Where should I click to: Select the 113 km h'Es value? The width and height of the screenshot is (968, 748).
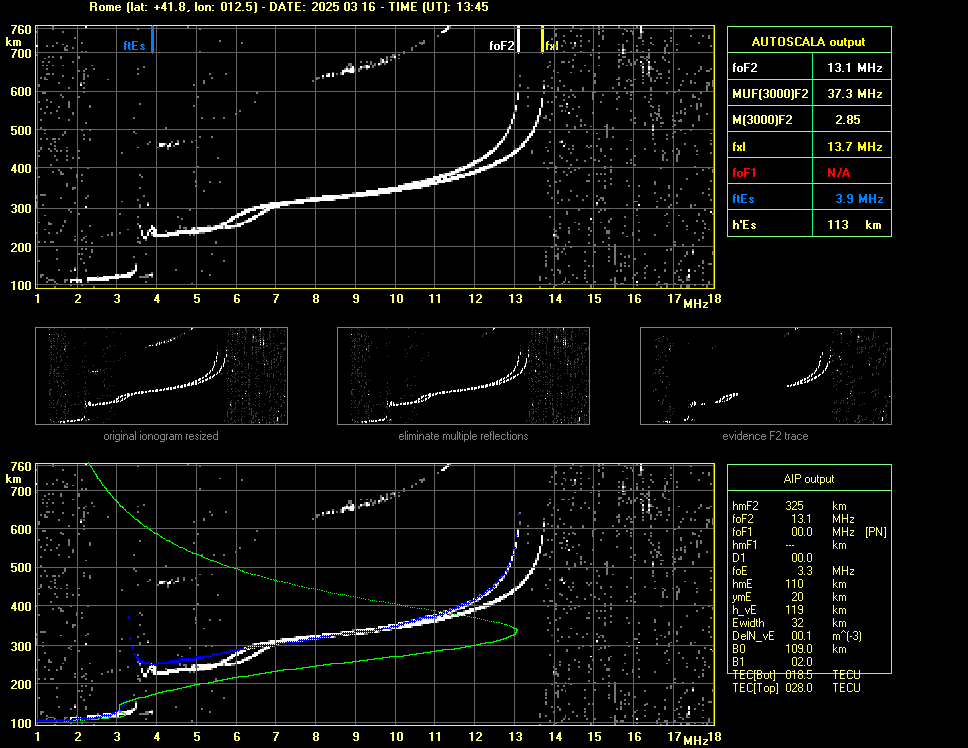pos(854,225)
